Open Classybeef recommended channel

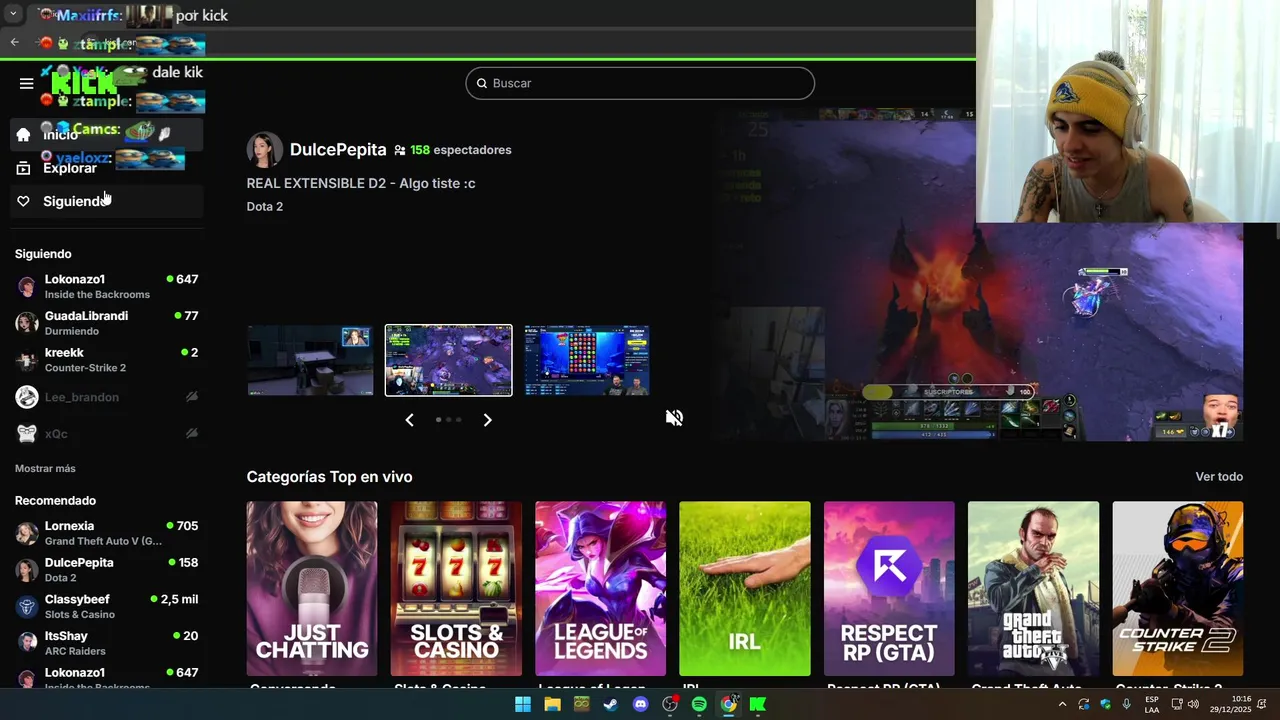(107, 606)
